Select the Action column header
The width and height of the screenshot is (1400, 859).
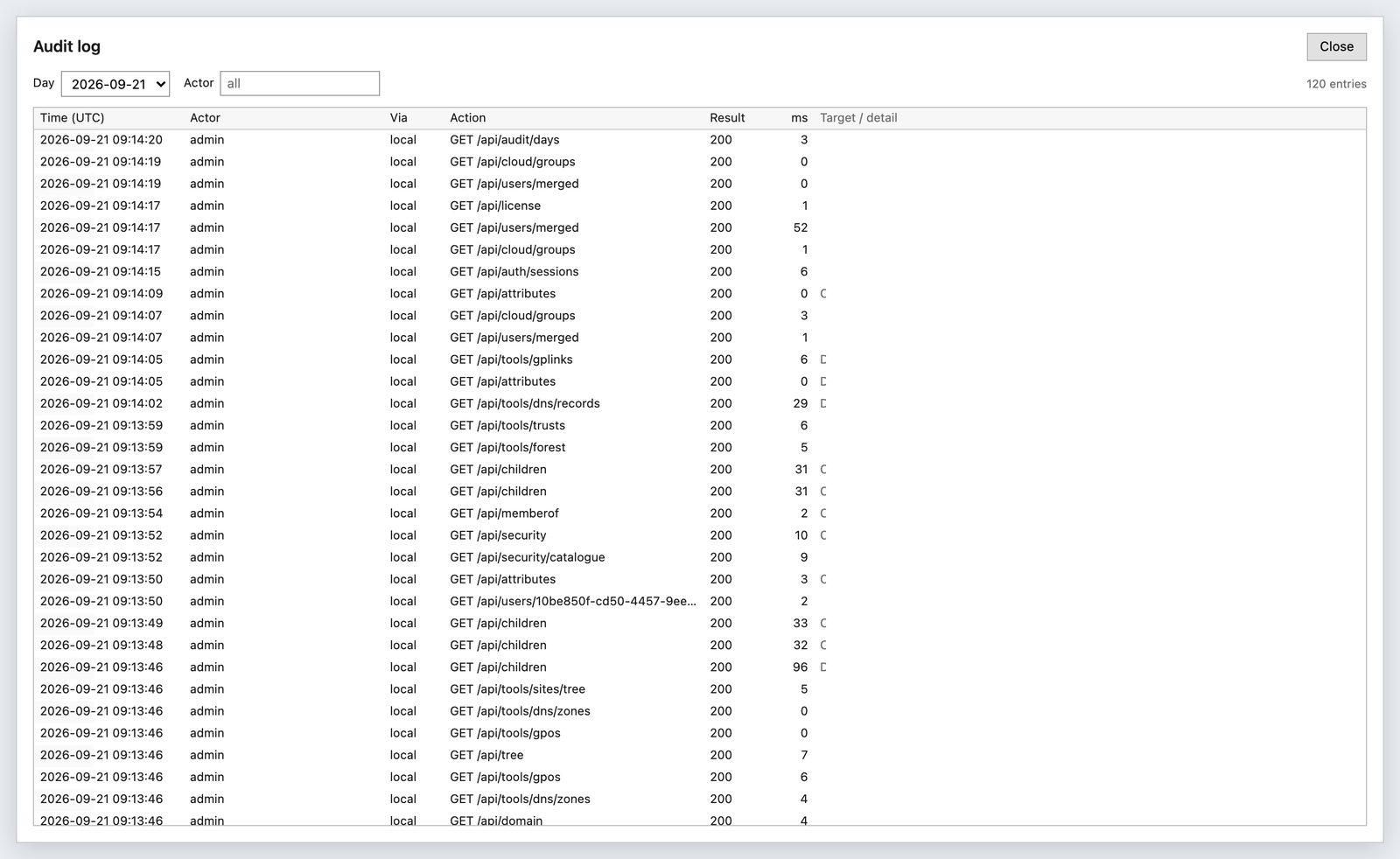468,118
